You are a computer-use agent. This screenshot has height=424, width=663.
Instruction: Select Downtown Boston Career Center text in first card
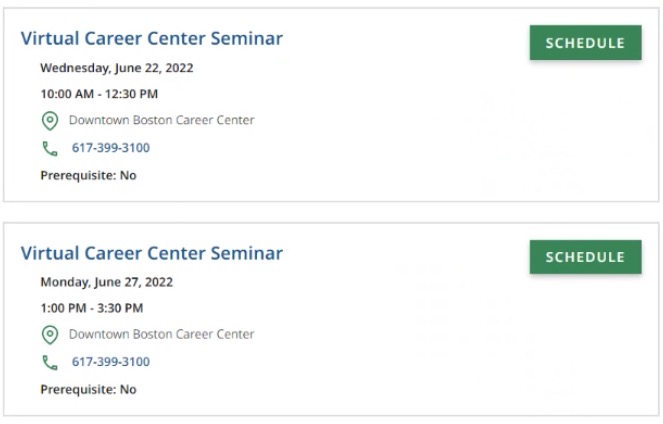[x=161, y=120]
